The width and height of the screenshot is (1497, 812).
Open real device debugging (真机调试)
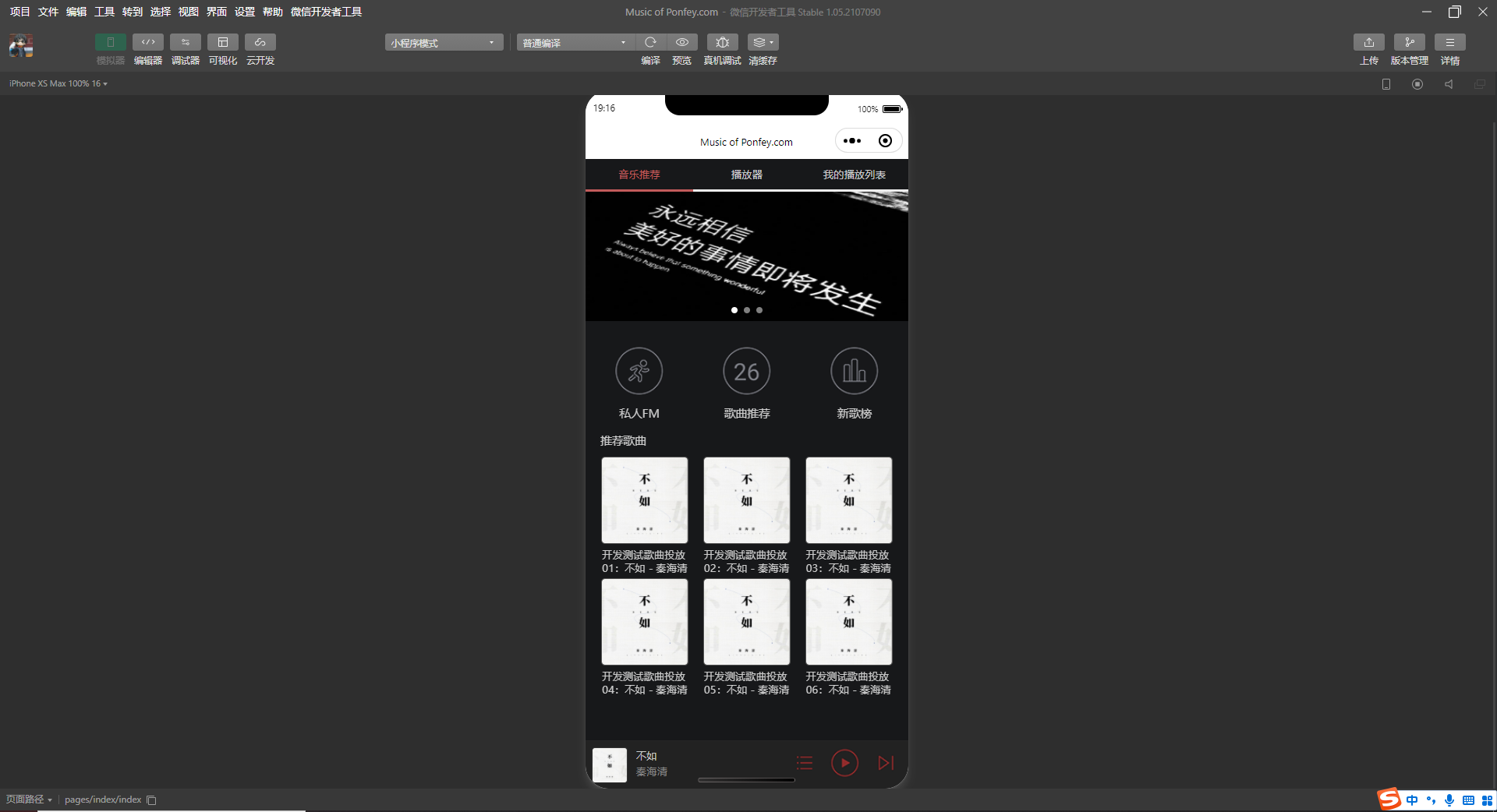(722, 42)
